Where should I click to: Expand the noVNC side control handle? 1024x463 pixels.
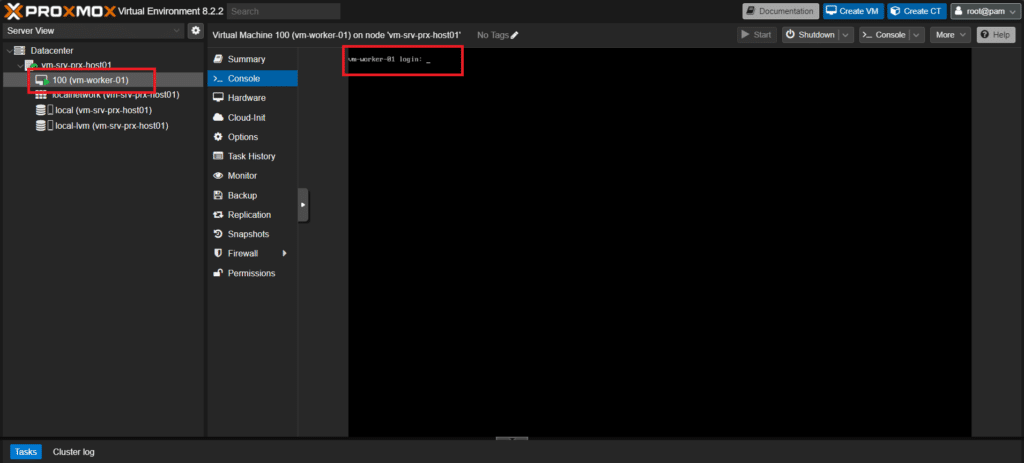click(x=303, y=205)
